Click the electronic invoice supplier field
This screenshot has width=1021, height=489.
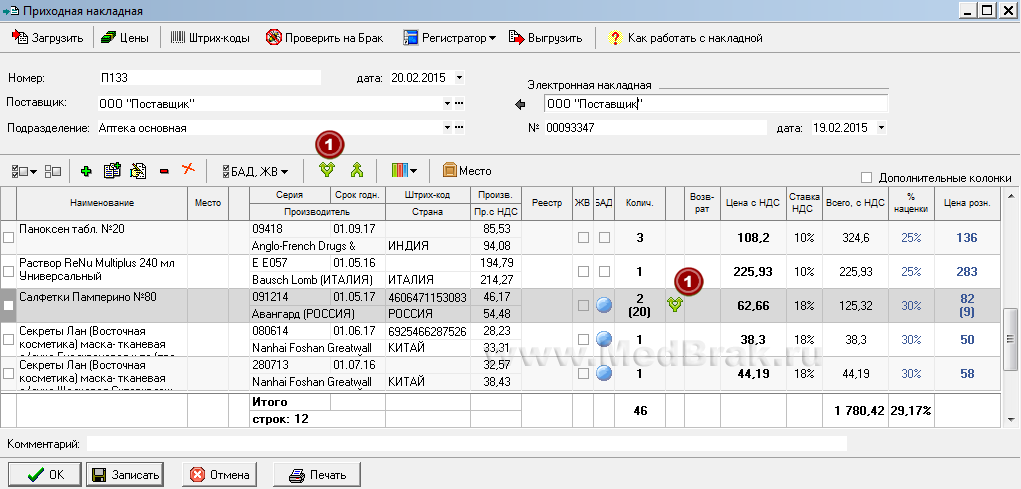716,104
